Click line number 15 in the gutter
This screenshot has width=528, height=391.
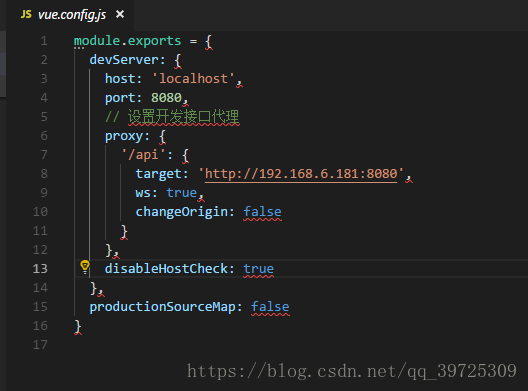pyautogui.click(x=40, y=307)
